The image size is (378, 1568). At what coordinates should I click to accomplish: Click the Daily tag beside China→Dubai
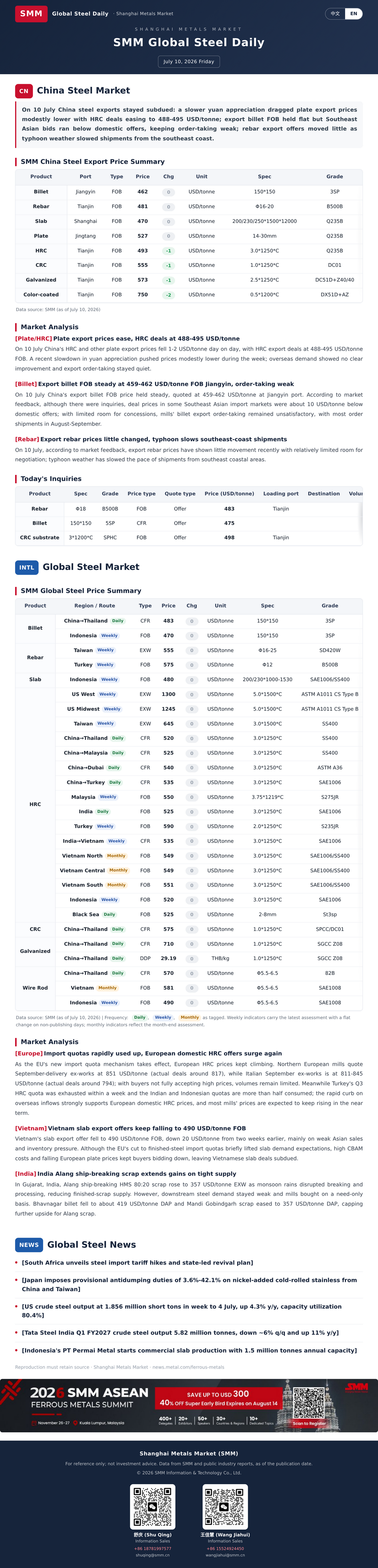point(114,768)
